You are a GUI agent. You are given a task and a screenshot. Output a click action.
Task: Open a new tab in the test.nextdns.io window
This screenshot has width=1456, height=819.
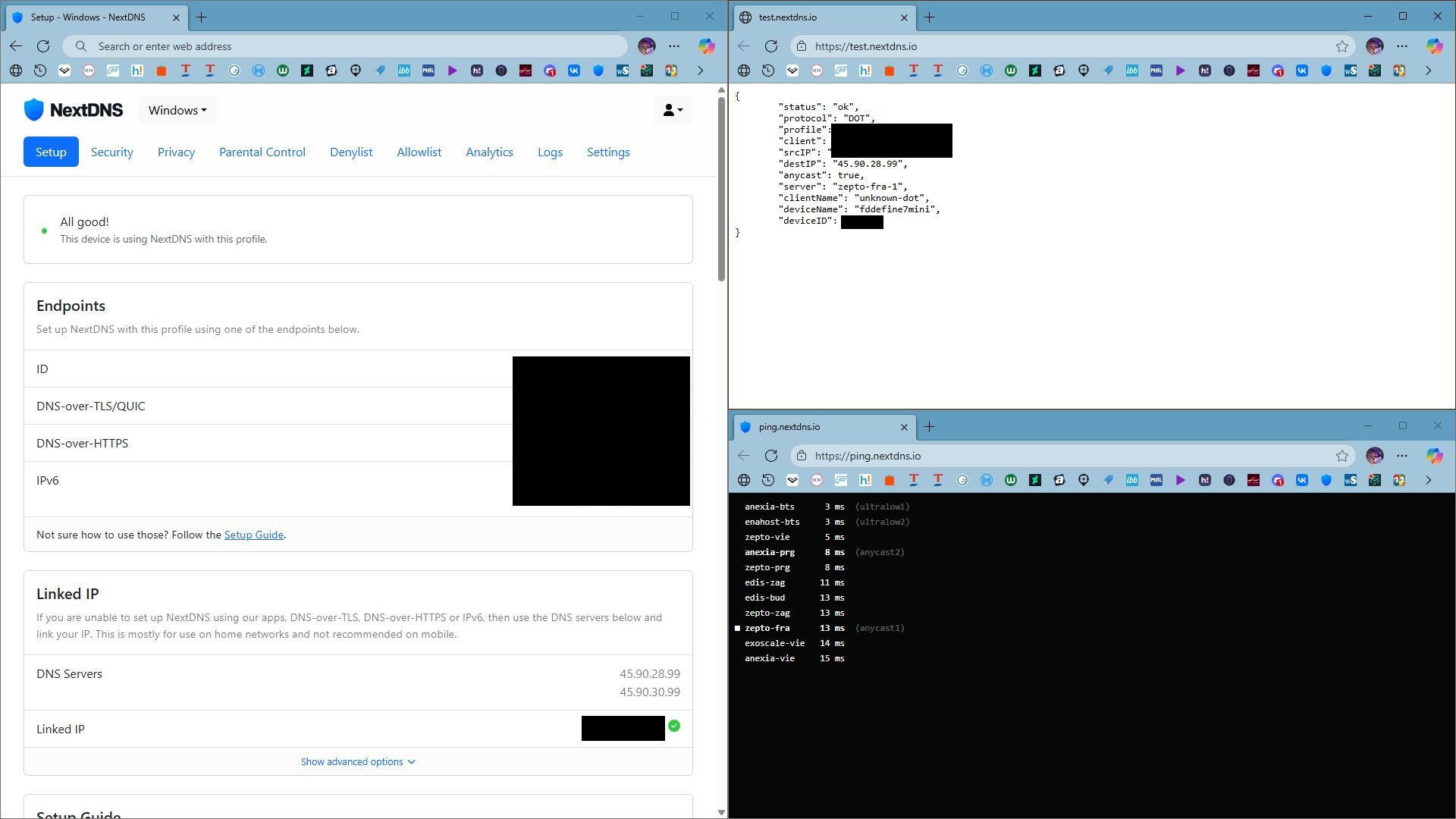930,17
